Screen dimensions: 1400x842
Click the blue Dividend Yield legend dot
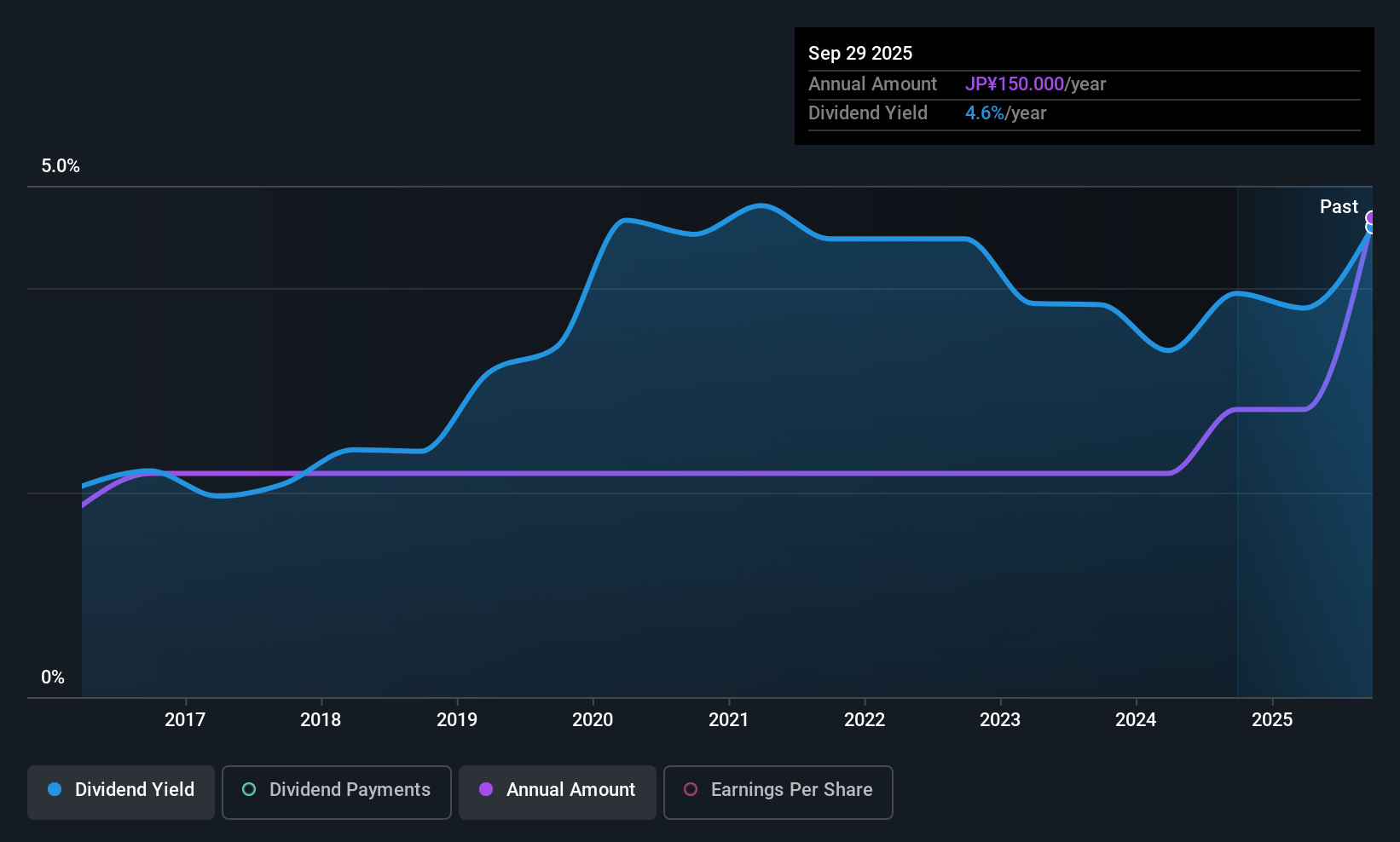coord(54,790)
